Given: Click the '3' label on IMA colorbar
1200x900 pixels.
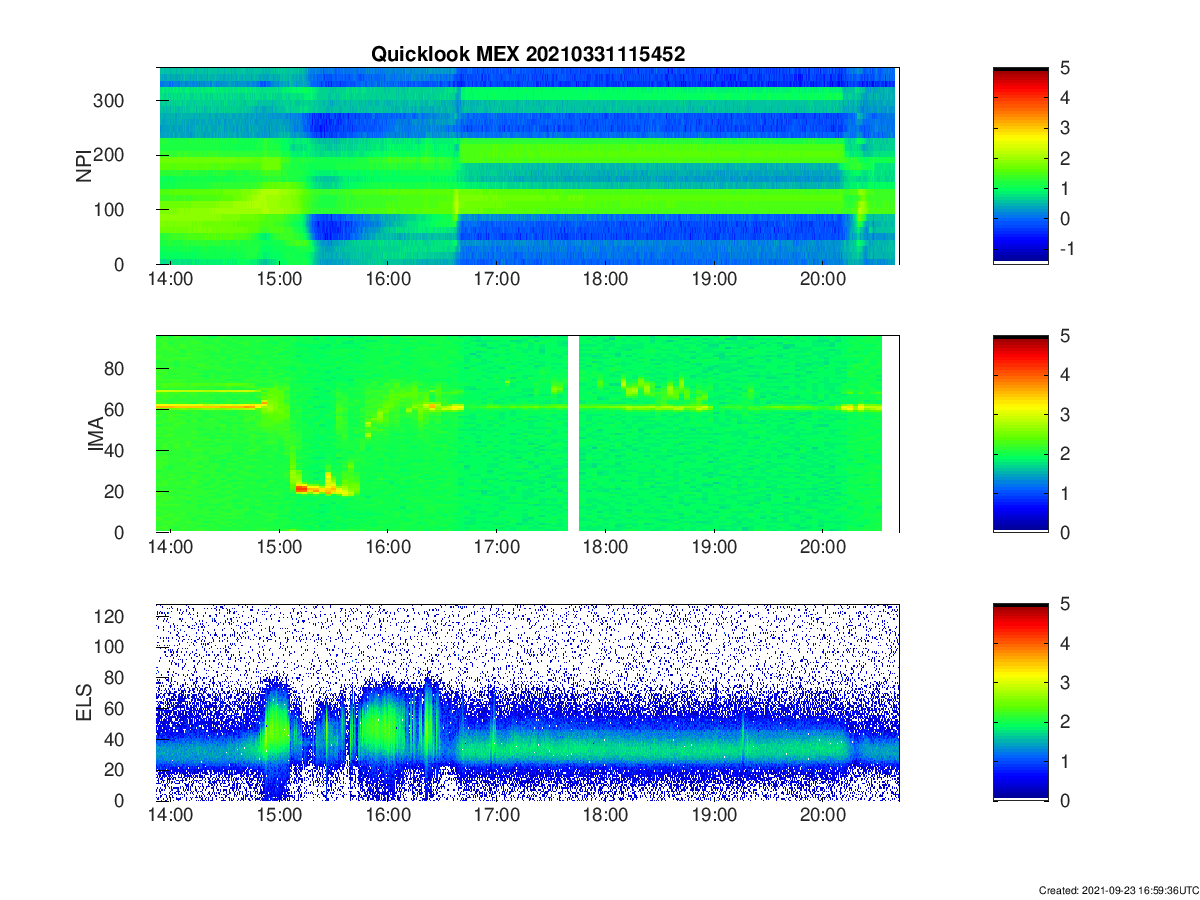Looking at the screenshot, I should pyautogui.click(x=1067, y=414).
